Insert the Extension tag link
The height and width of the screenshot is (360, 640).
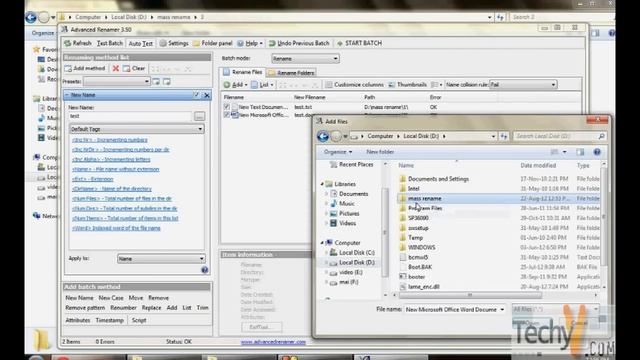(x=93, y=179)
